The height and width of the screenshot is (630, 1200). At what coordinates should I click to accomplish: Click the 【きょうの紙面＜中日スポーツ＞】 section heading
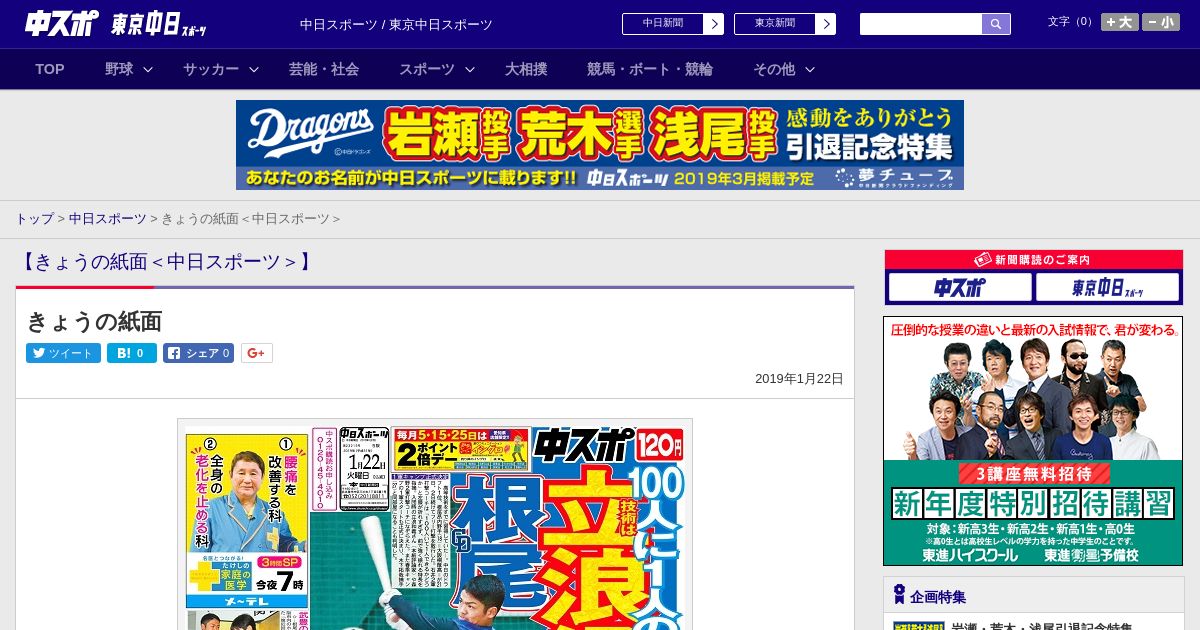[x=166, y=262]
